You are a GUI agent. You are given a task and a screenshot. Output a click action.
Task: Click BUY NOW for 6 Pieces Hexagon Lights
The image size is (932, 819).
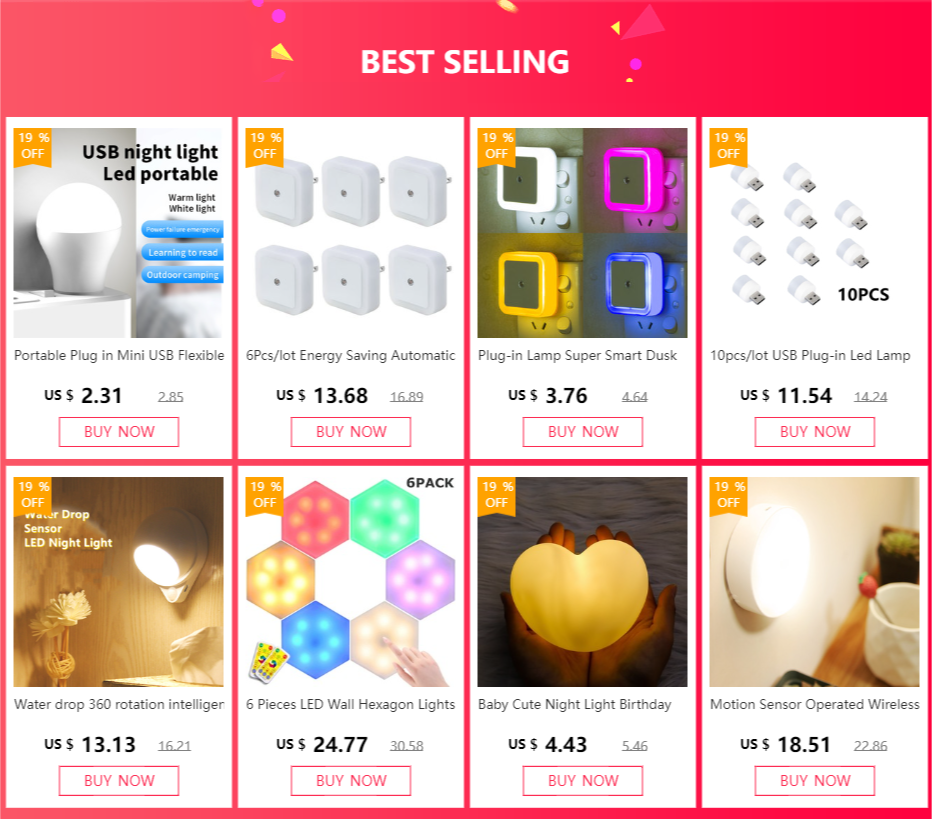pyautogui.click(x=351, y=780)
